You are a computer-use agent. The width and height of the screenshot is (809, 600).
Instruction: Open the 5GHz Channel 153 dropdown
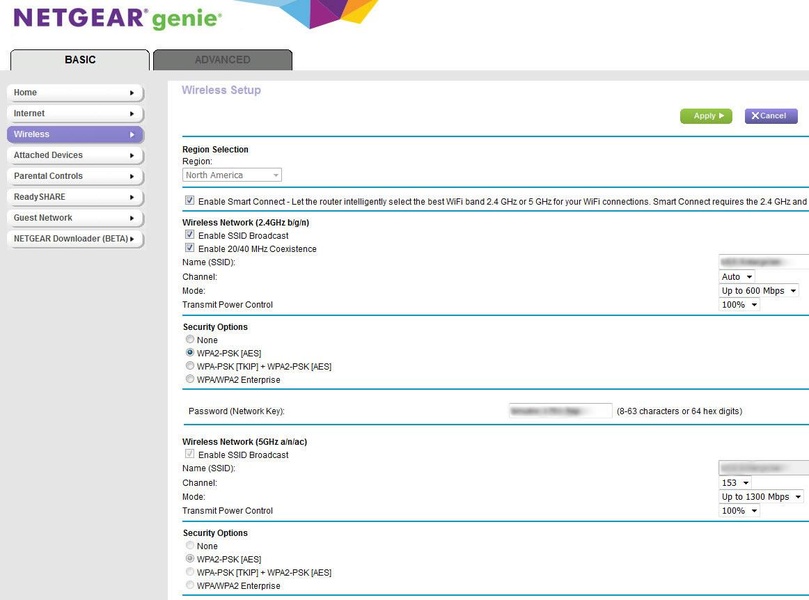(x=735, y=483)
